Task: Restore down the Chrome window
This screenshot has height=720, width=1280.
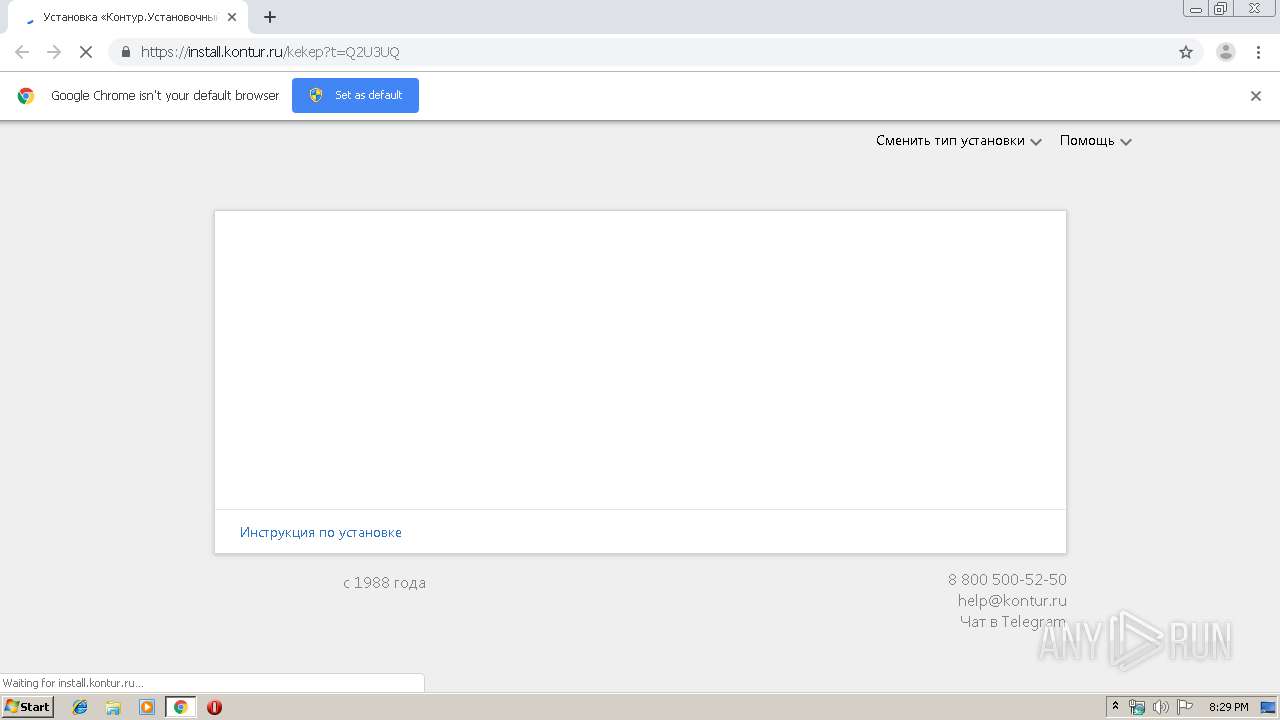Action: pyautogui.click(x=1220, y=8)
